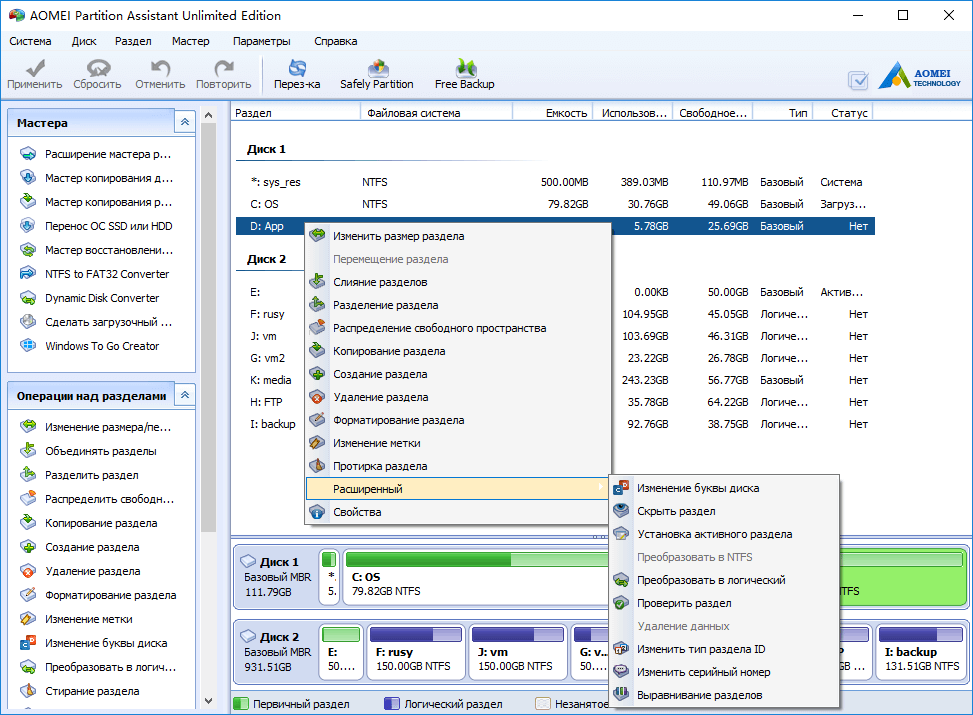Click the Емкость column header

[x=552, y=113]
